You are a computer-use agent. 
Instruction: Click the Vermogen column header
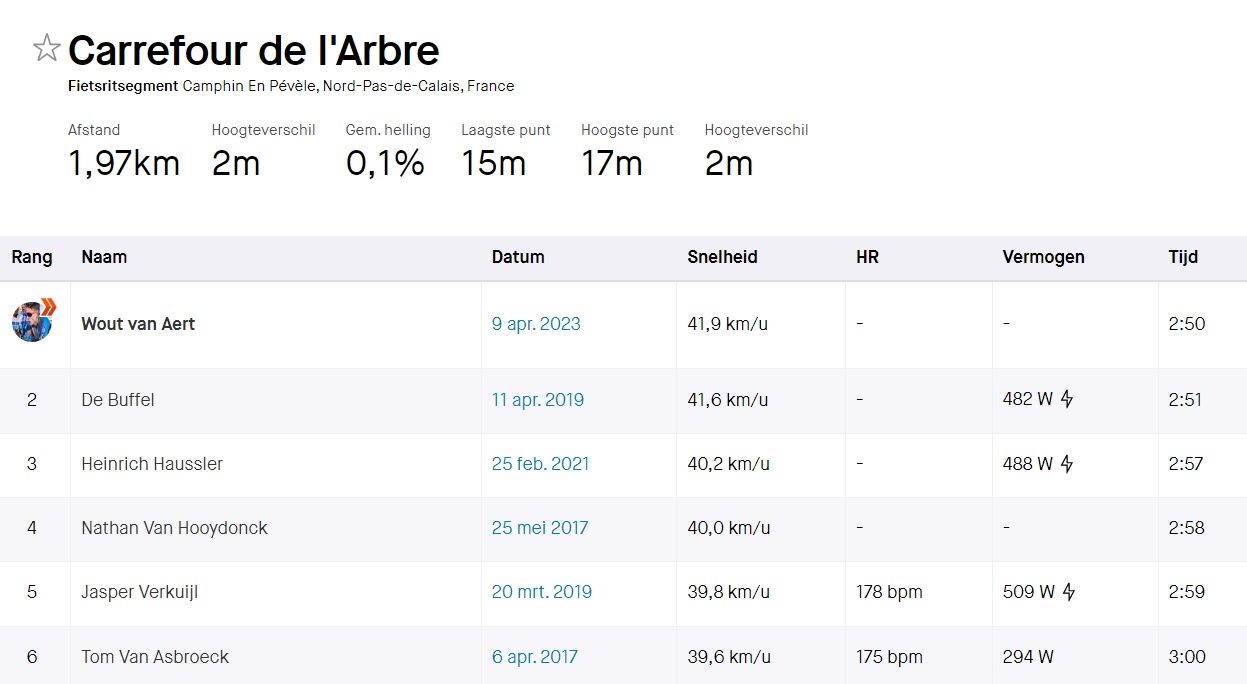coord(1043,257)
